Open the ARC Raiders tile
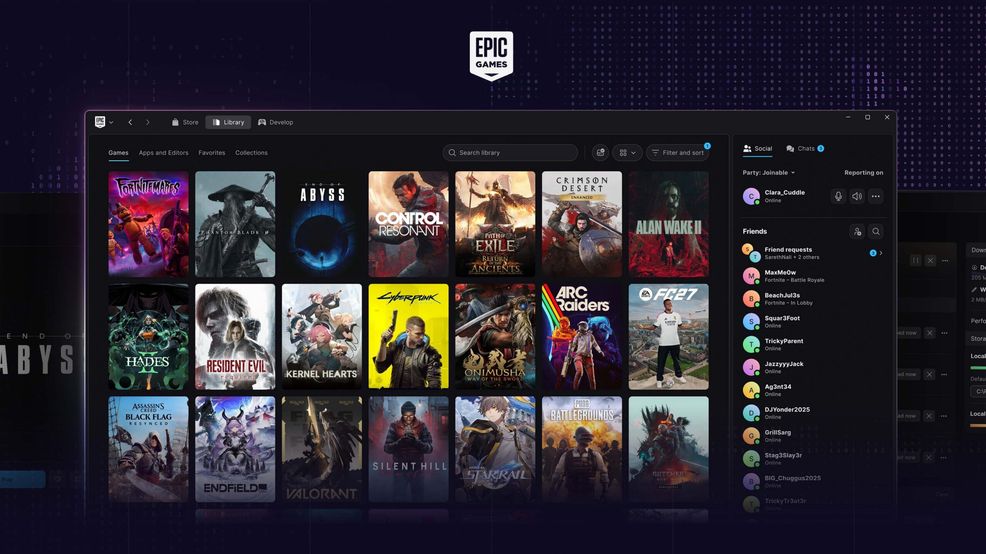Screen dimensions: 986x554 582,336
